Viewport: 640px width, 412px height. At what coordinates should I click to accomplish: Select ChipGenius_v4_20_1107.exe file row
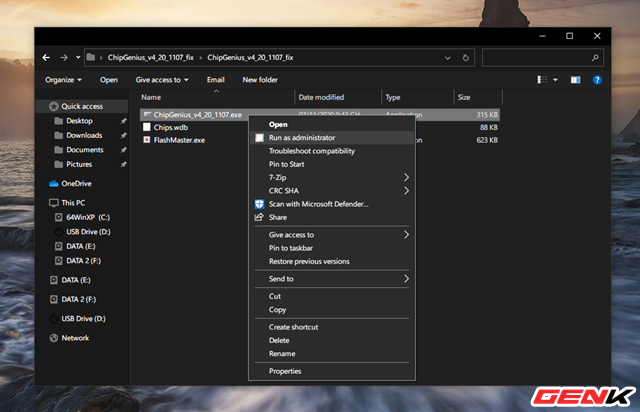[320, 115]
